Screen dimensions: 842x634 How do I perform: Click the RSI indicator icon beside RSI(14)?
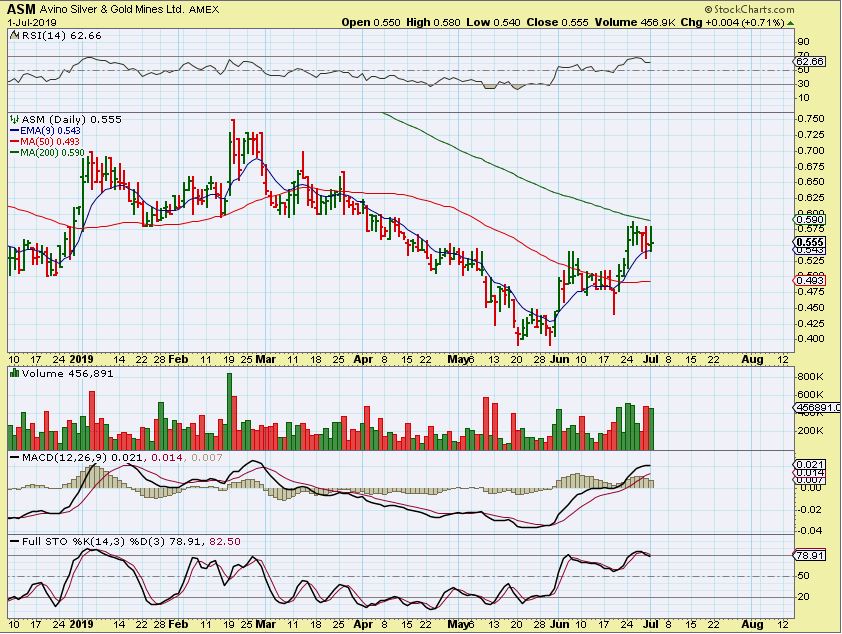point(14,35)
